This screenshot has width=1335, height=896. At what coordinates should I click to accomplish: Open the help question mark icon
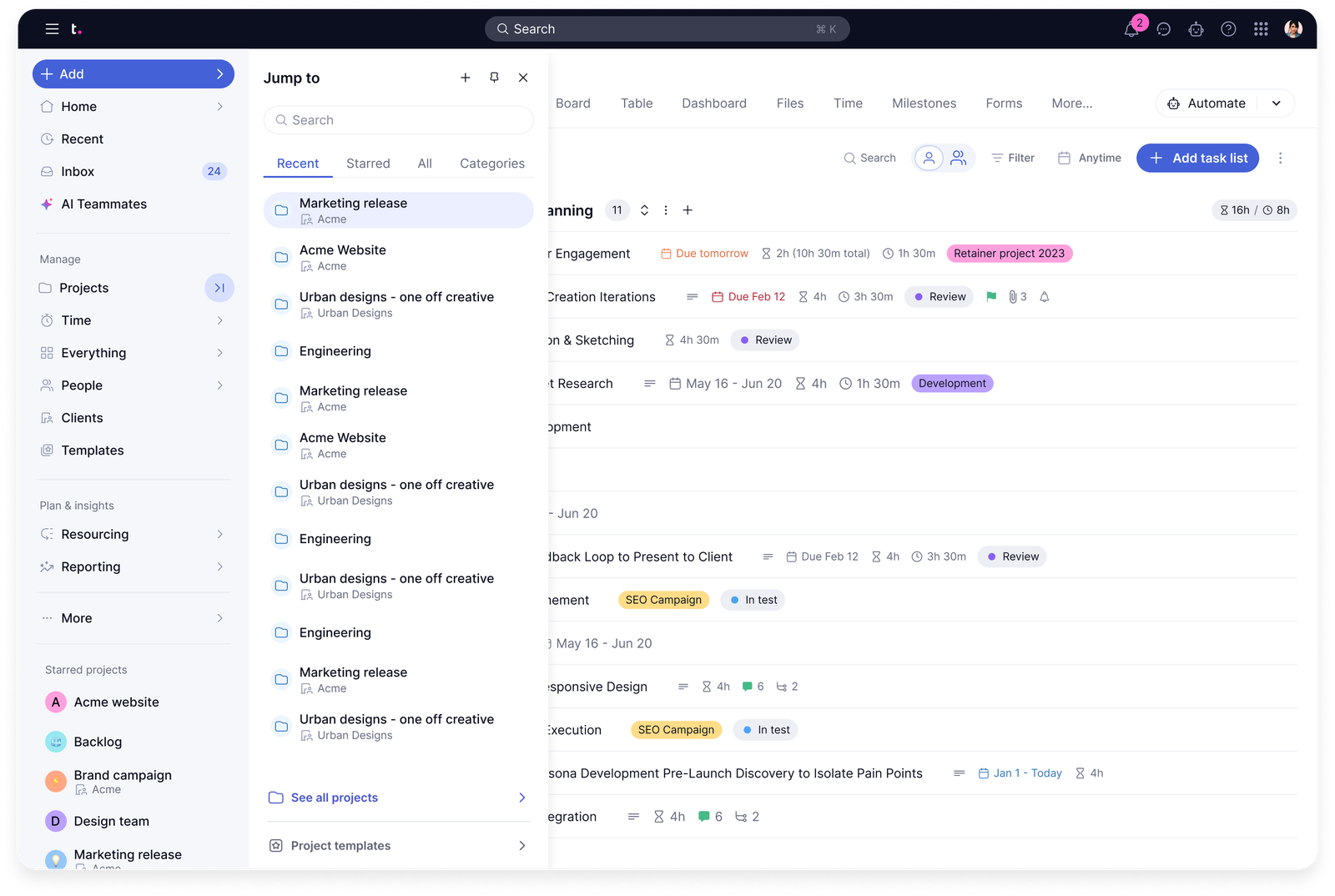(1228, 29)
